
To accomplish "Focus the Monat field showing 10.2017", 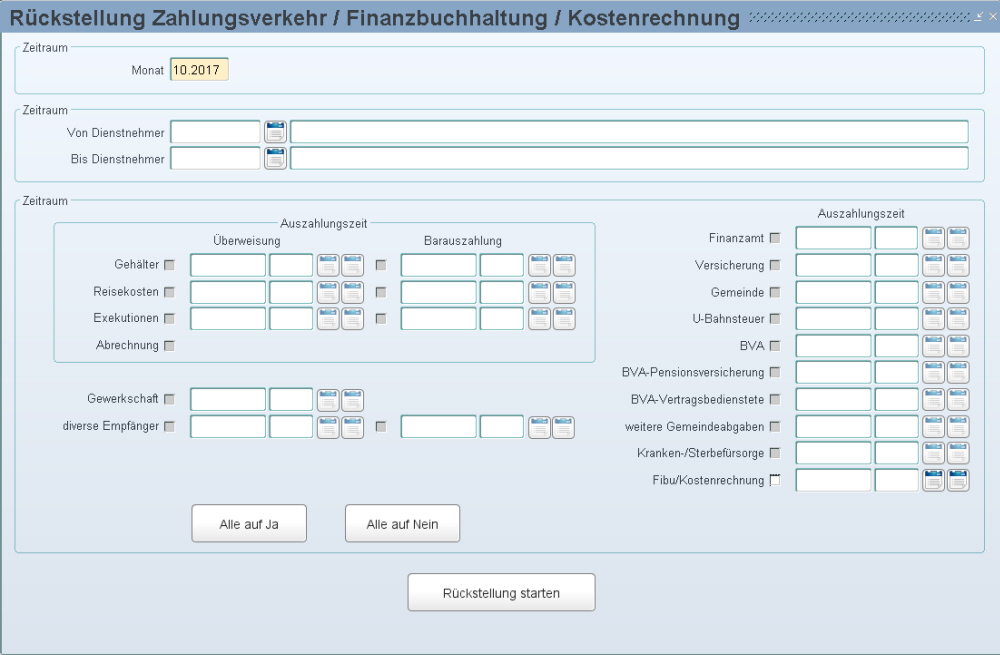I will [199, 70].
